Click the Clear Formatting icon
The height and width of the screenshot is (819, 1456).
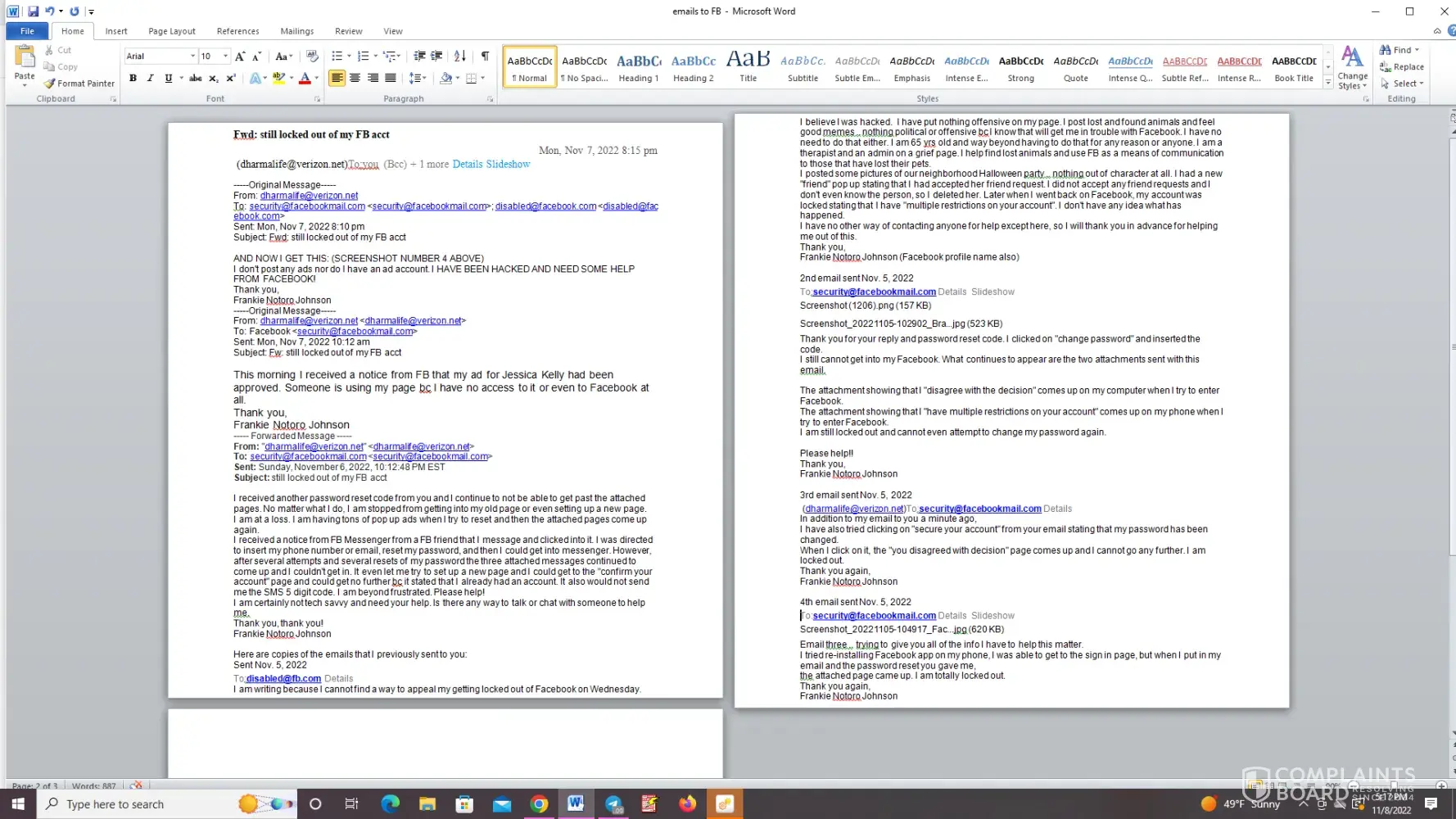[x=312, y=56]
